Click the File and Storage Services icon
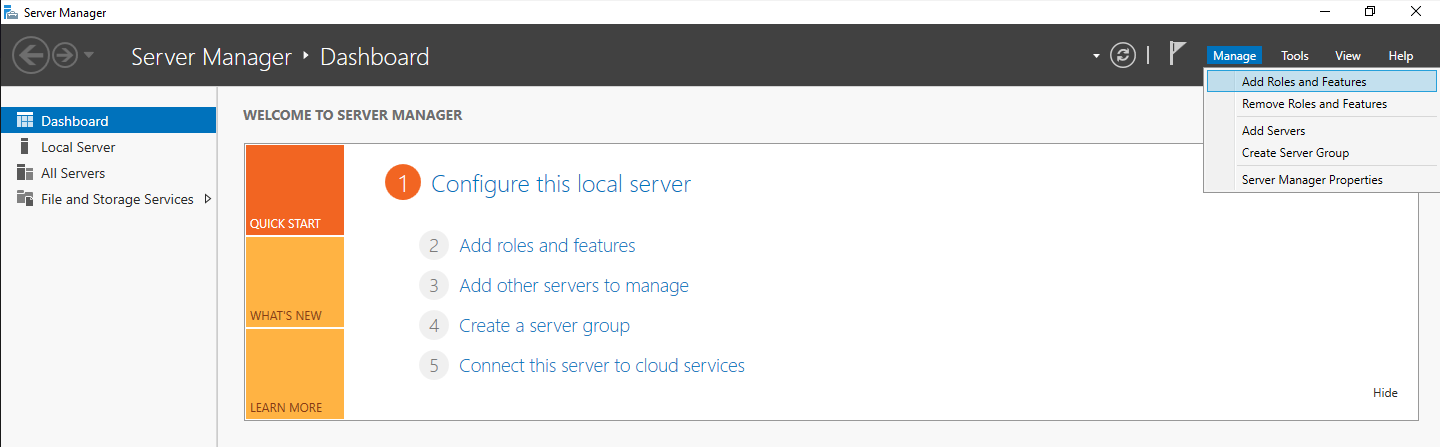1440x447 pixels. tap(25, 199)
